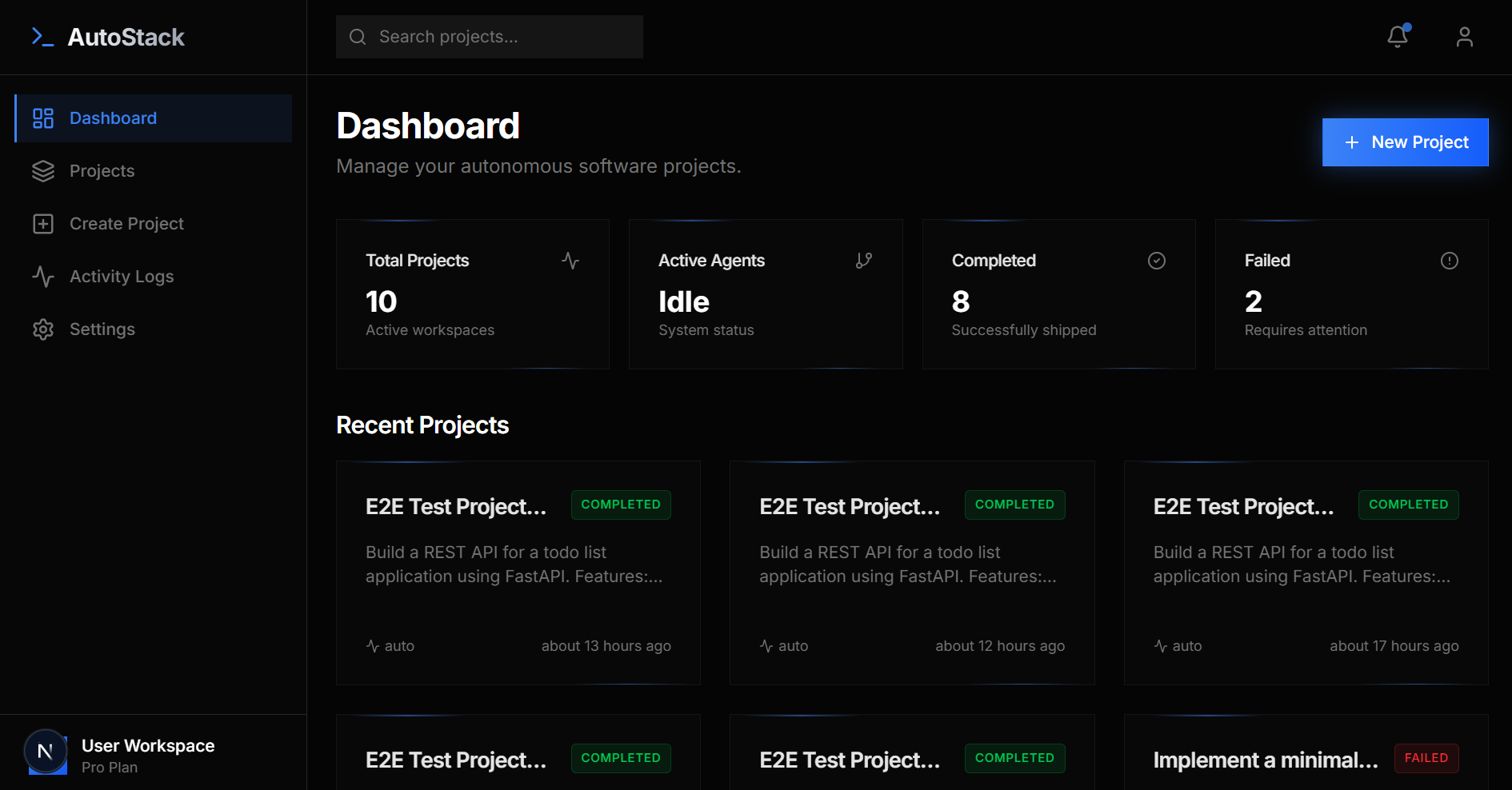Click the 'Active workspaces' text
Viewport: 1512px width, 790px height.
[x=430, y=330]
